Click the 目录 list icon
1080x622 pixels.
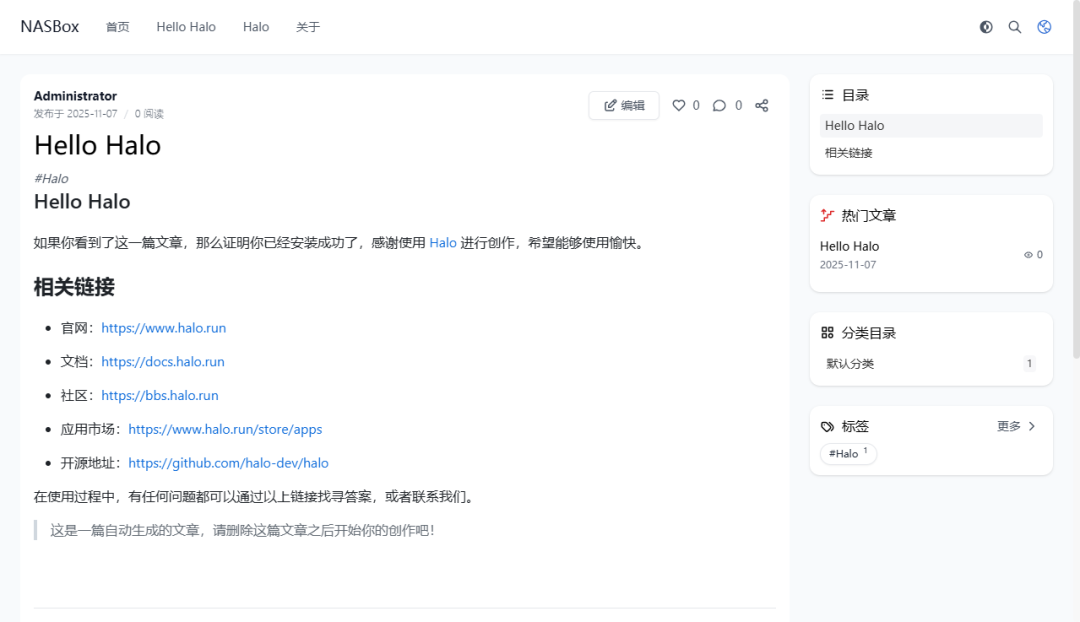pos(827,95)
